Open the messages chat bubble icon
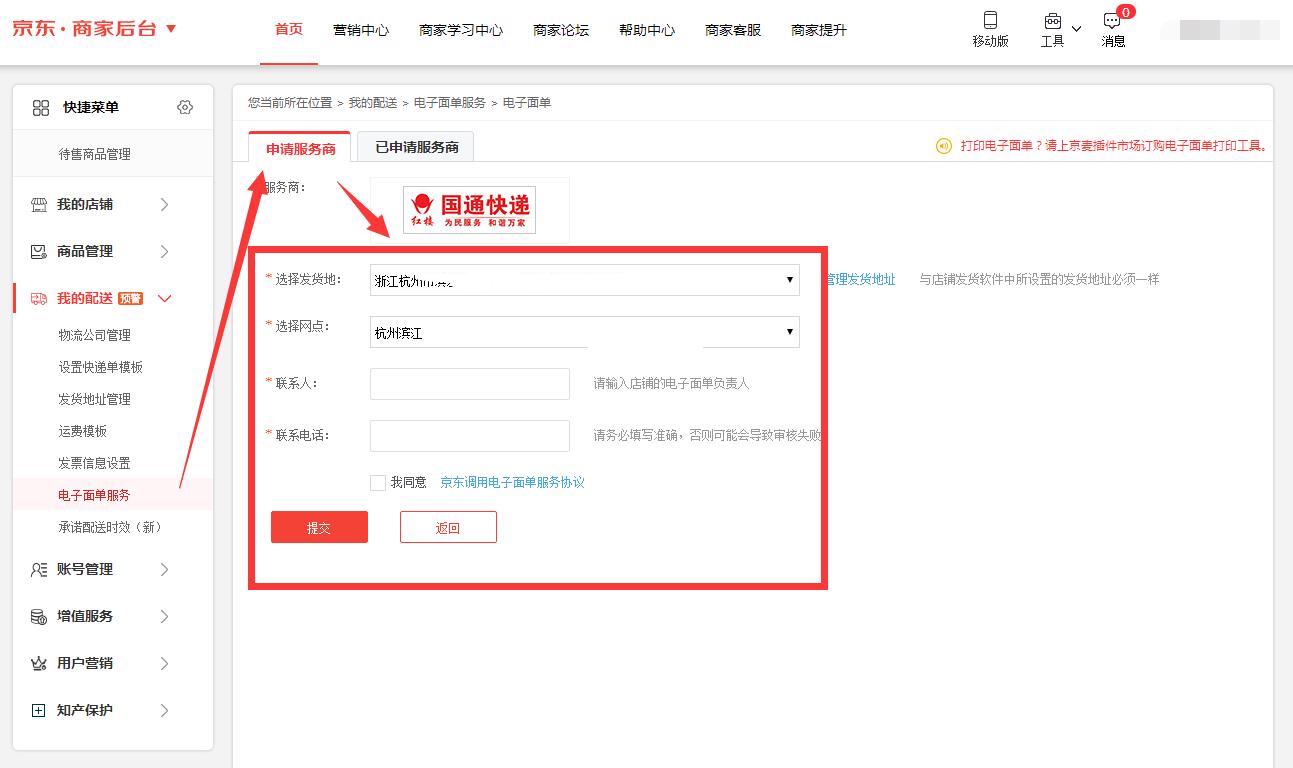1293x768 pixels. tap(1112, 21)
